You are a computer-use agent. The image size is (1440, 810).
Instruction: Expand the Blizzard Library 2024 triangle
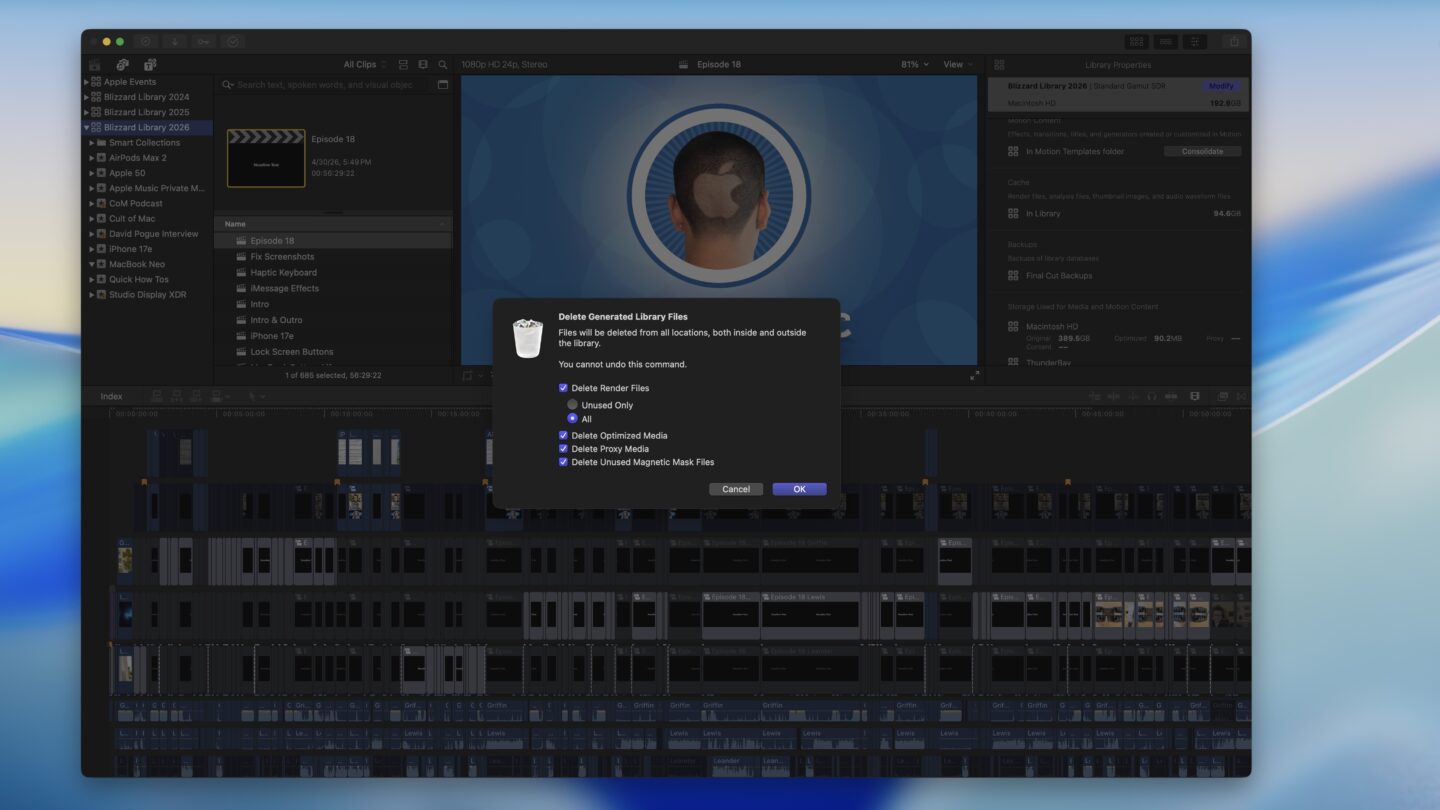click(86, 97)
